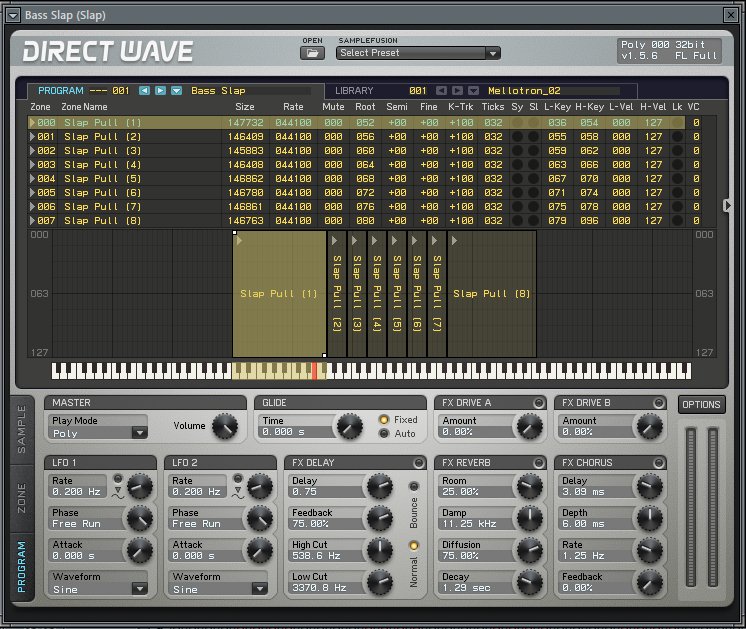Open the plugin menu arrow in title bar

tap(13, 15)
